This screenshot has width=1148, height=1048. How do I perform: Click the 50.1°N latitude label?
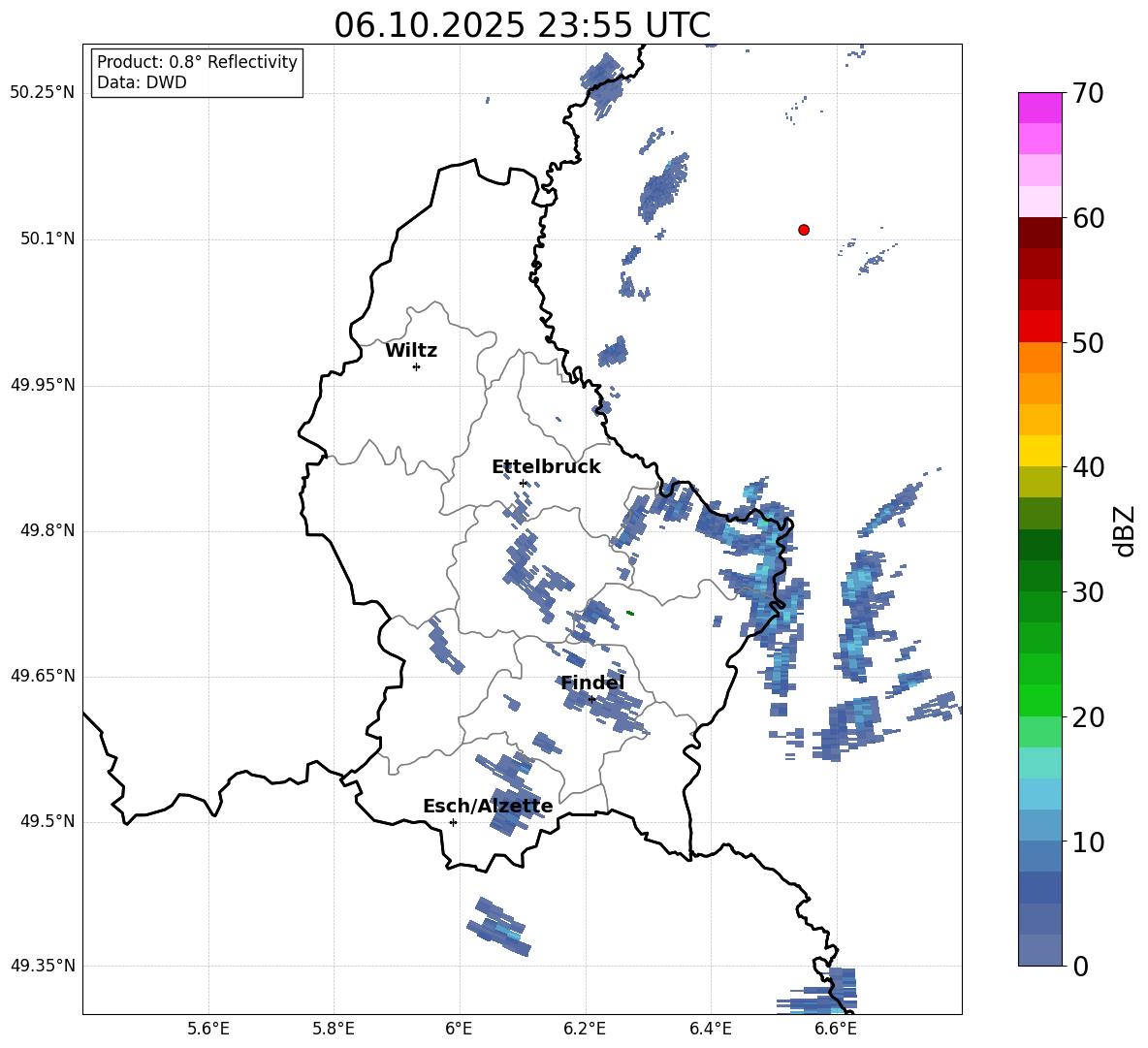pos(48,239)
